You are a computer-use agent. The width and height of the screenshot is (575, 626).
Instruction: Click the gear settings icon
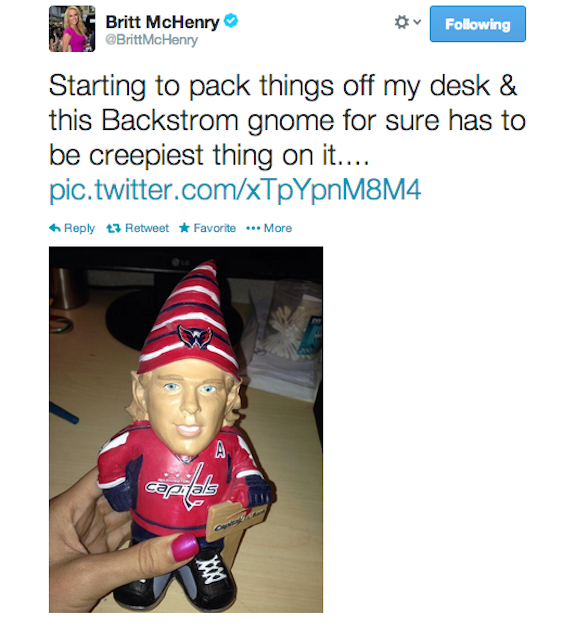401,22
